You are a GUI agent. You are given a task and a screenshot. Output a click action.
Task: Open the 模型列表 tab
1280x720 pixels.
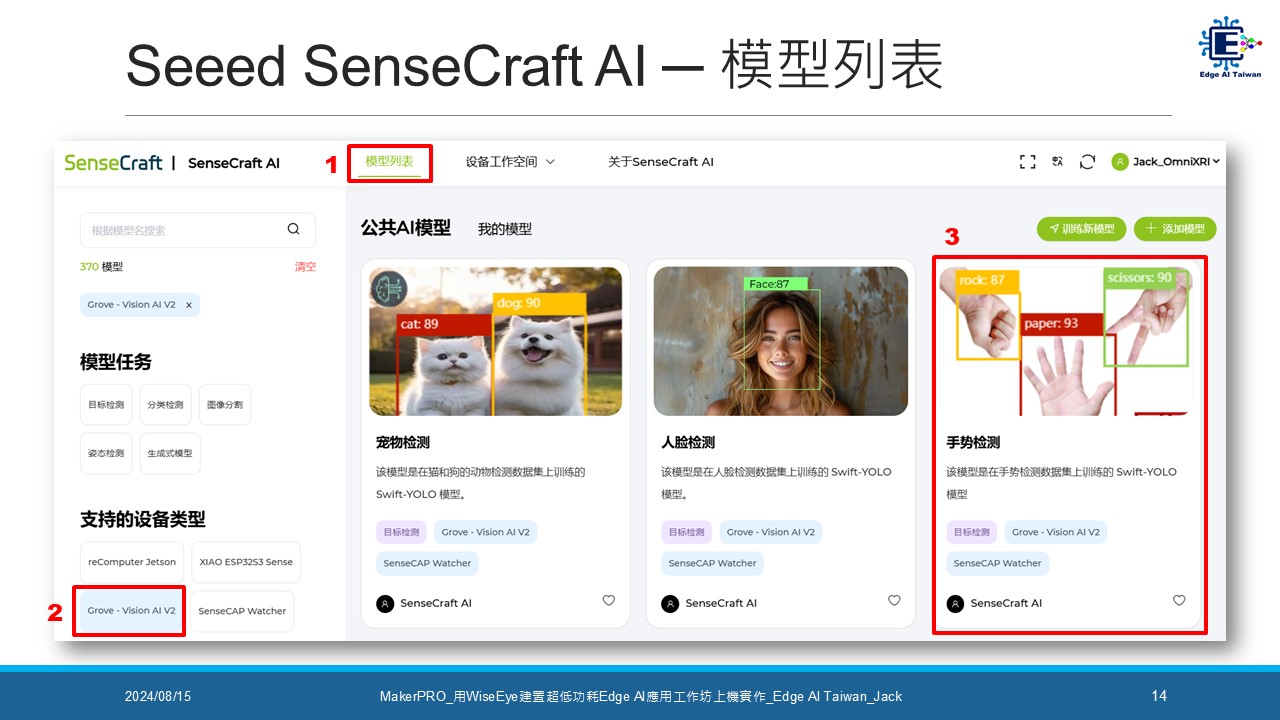coord(390,162)
